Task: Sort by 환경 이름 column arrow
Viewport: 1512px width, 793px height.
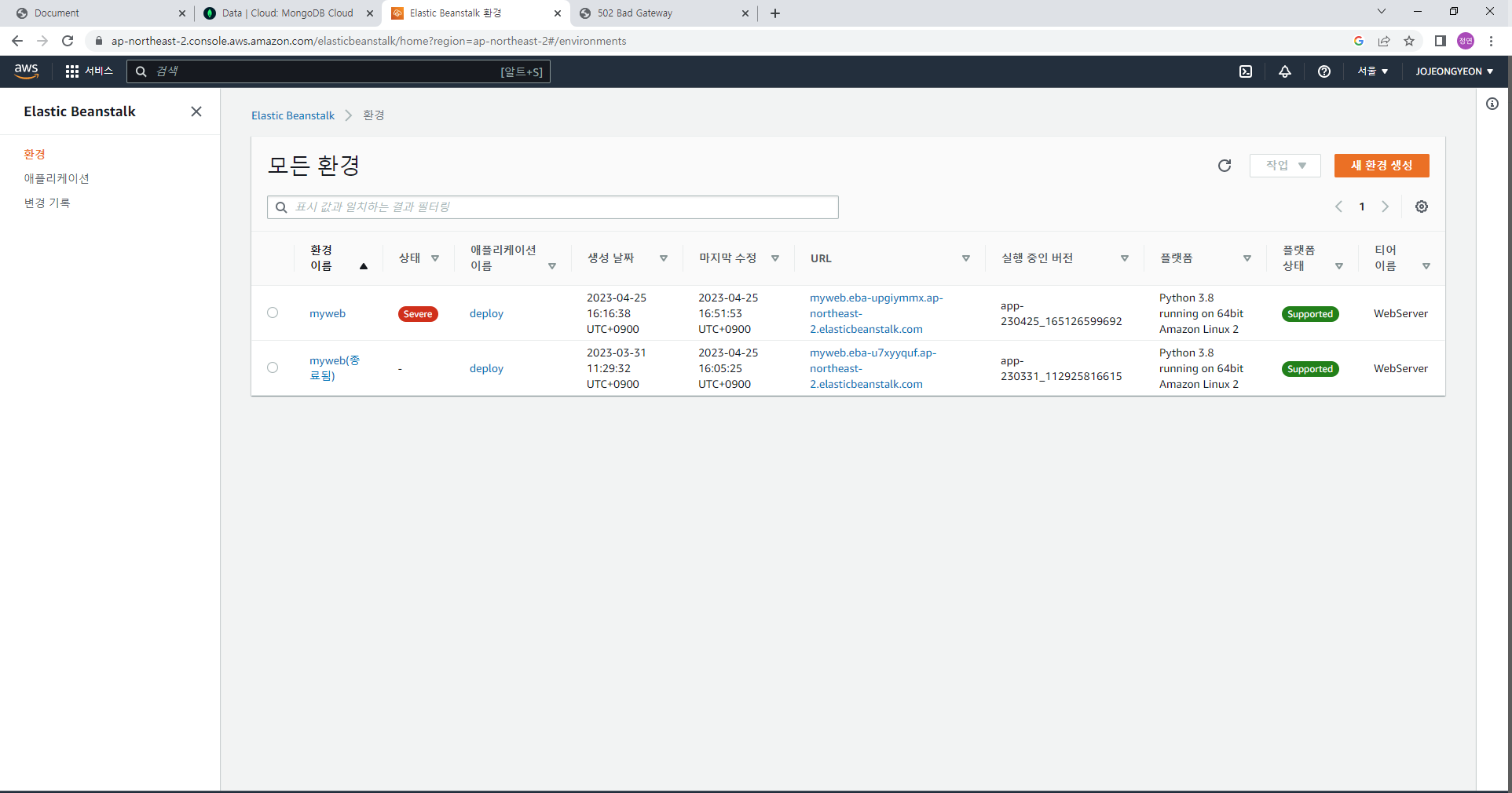Action: 364,266
